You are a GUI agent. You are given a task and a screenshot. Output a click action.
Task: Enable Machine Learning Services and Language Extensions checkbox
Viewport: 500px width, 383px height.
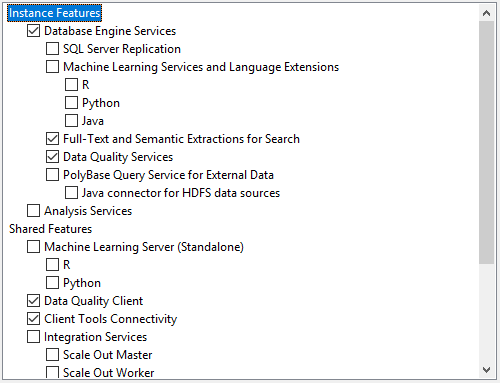tap(52, 67)
